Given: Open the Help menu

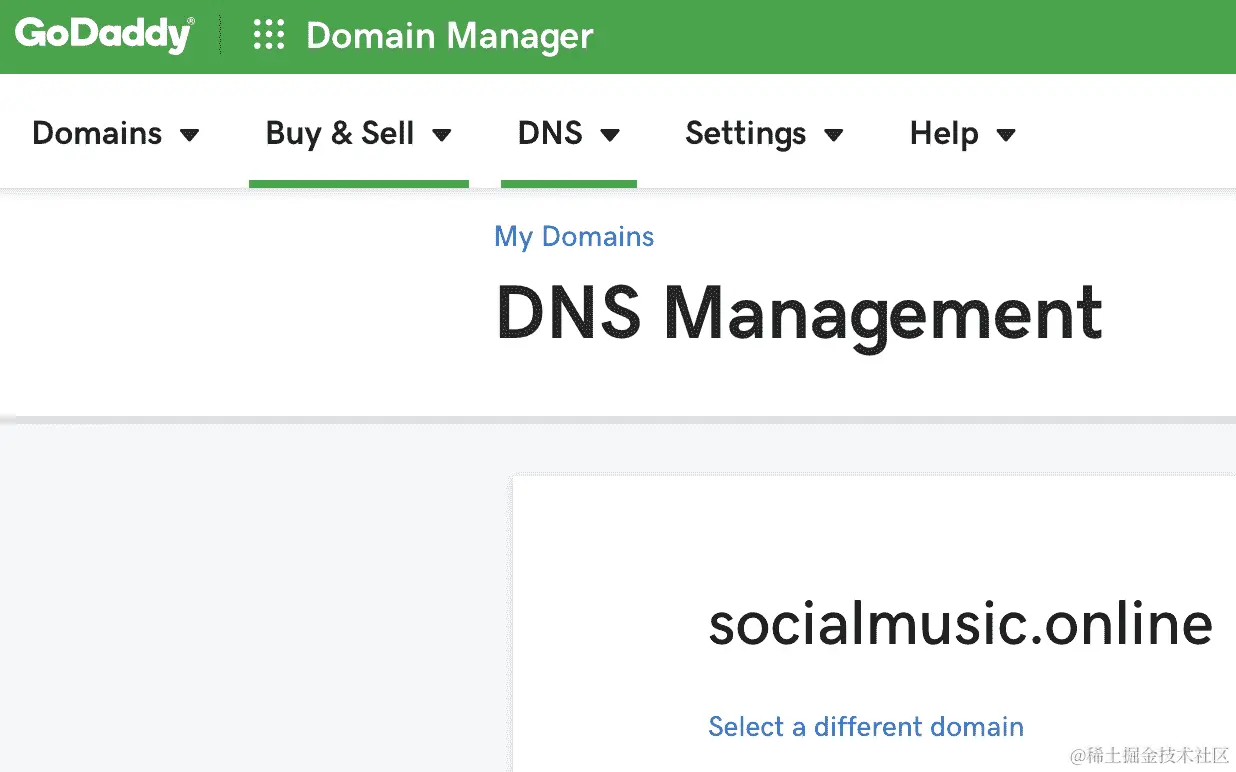Looking at the screenshot, I should pyautogui.click(x=963, y=133).
